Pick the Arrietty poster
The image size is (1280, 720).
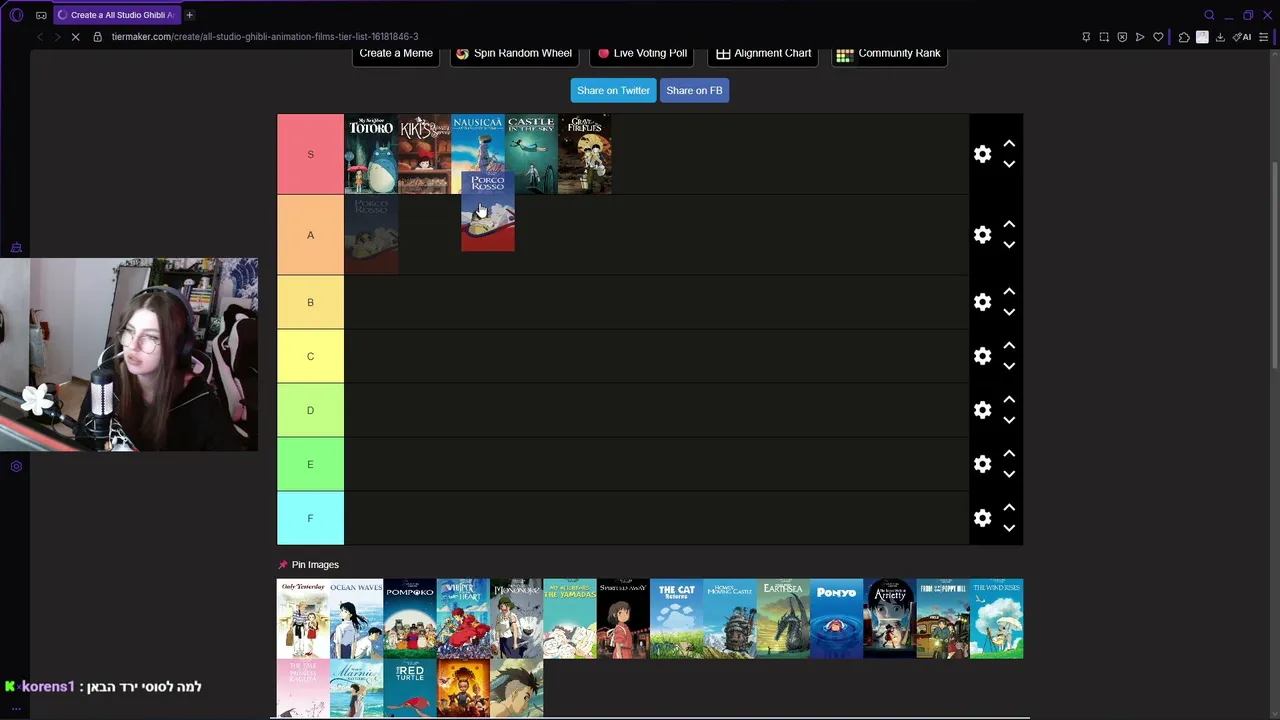890,619
